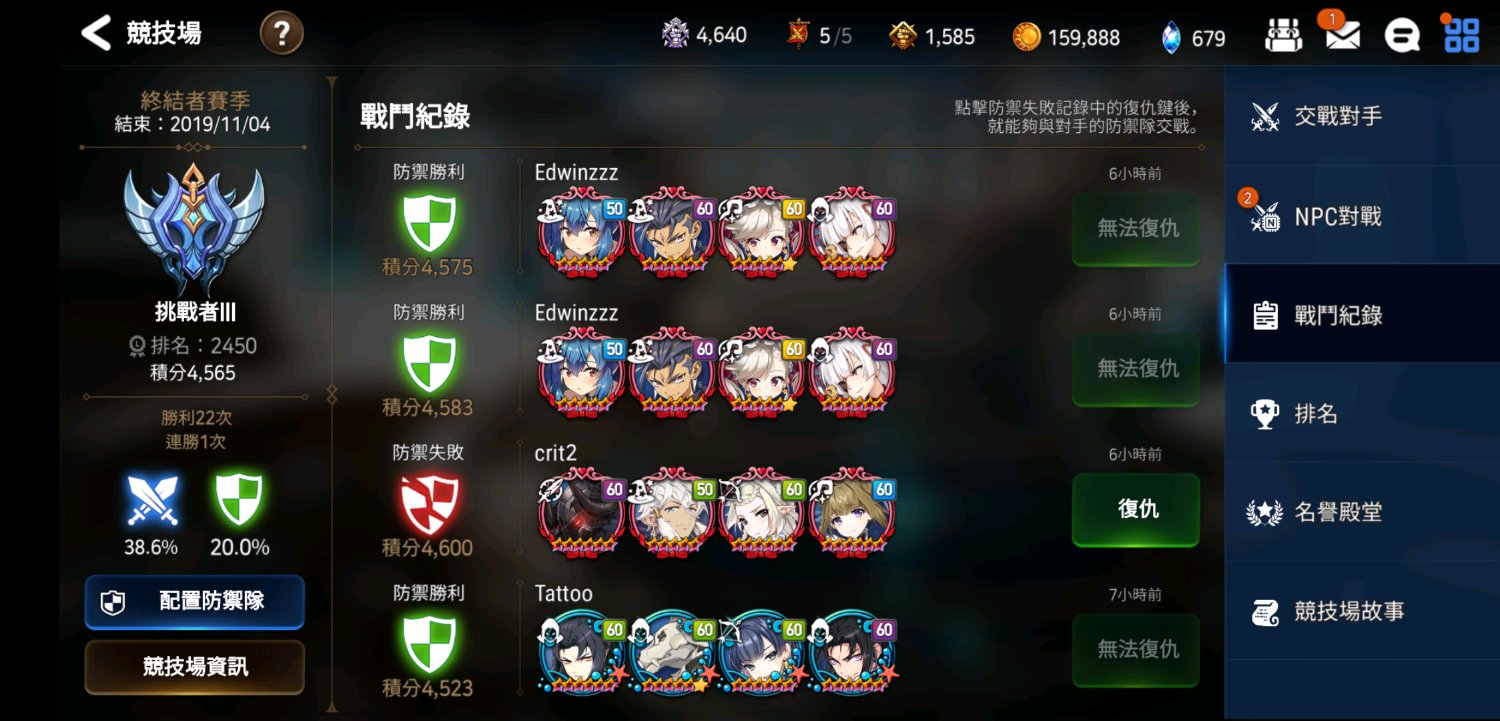
Task: Tap the blue gem currency icon
Action: (1171, 37)
